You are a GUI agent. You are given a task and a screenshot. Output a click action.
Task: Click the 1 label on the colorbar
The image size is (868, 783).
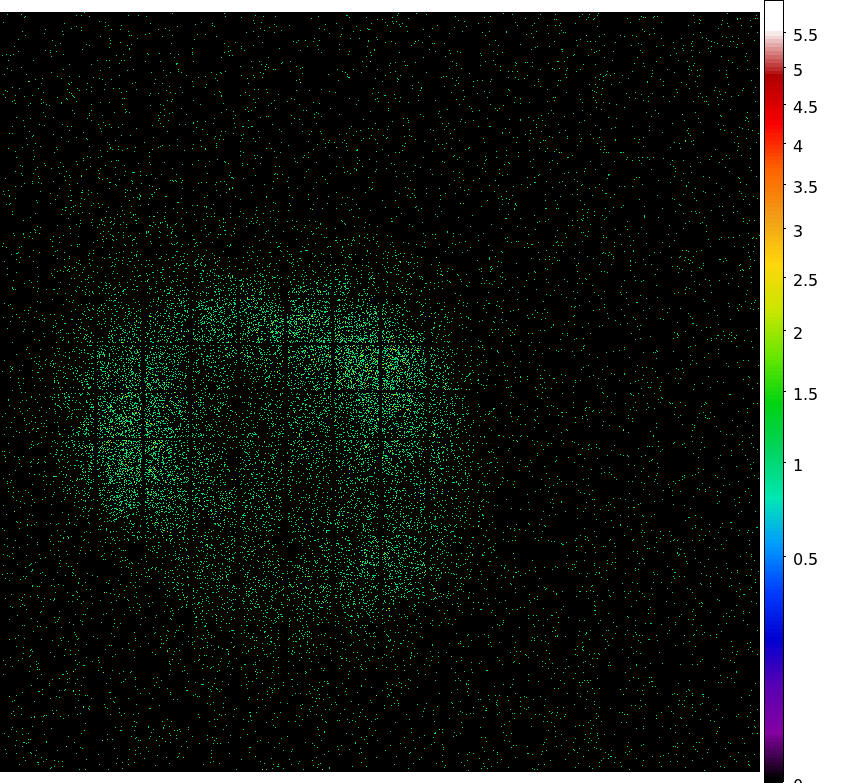pyautogui.click(x=798, y=465)
